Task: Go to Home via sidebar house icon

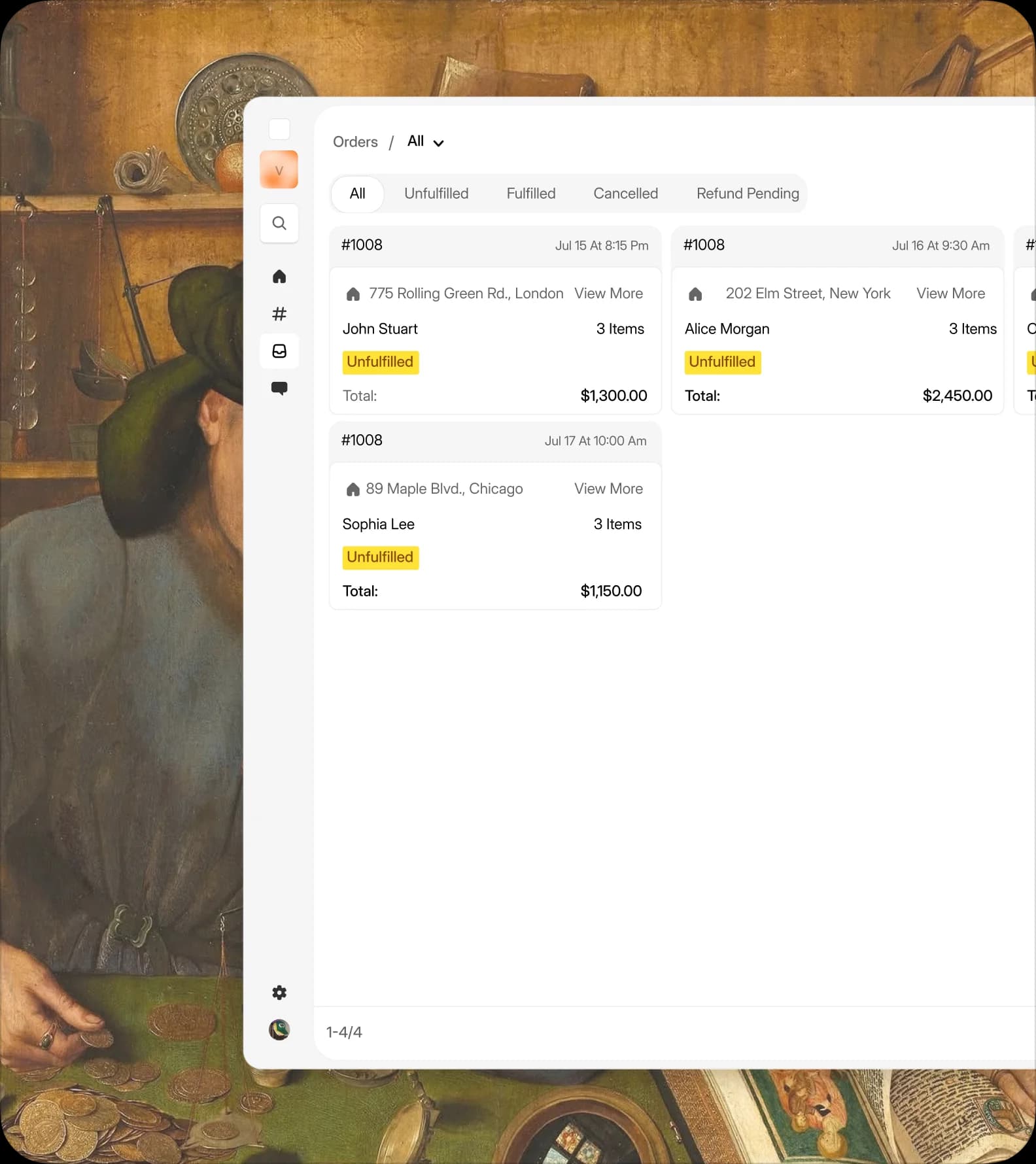Action: (x=279, y=277)
